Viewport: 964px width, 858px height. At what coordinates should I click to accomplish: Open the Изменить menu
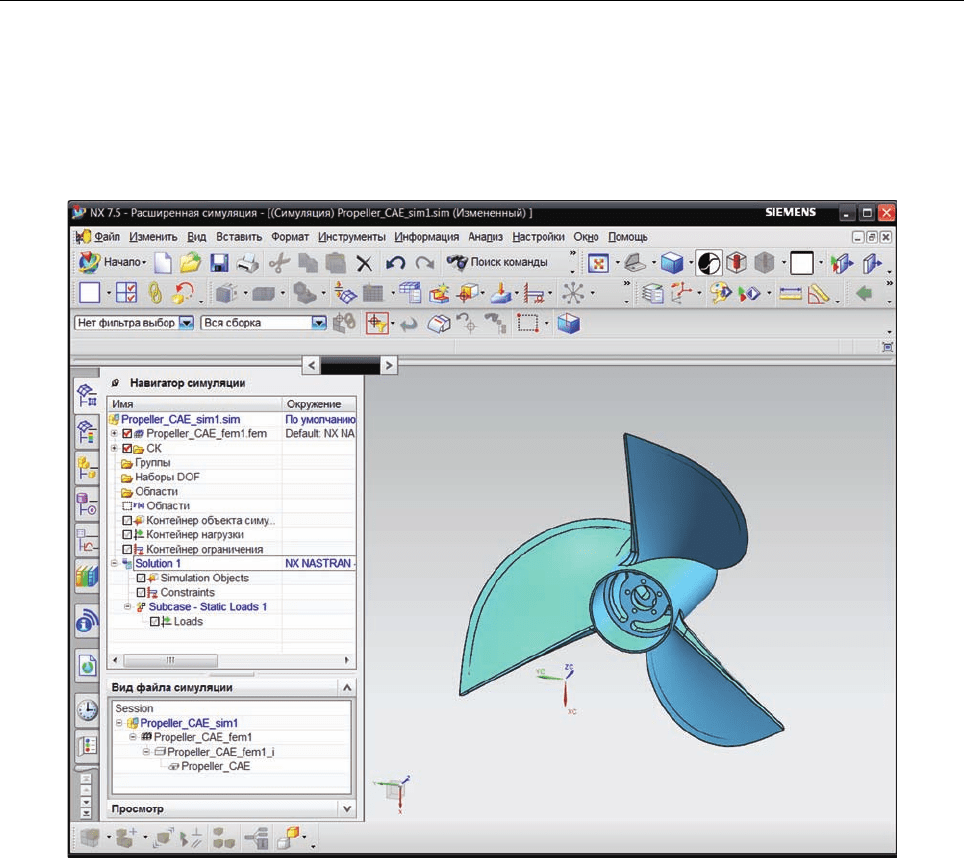153,237
